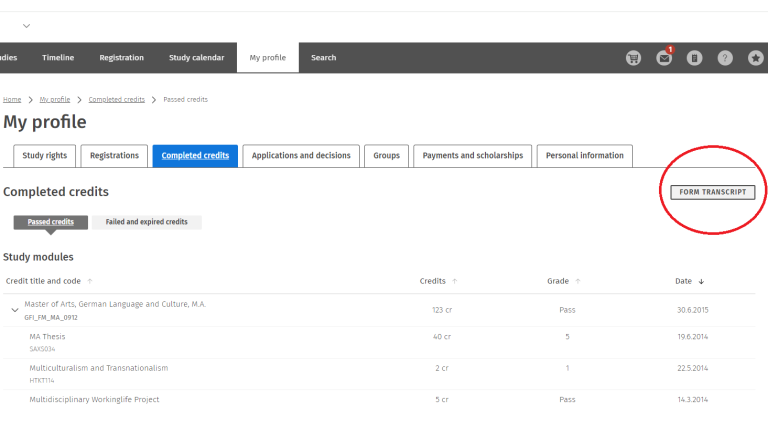Click the star favorites icon
Viewport: 768px width, 432px height.
pos(756,58)
